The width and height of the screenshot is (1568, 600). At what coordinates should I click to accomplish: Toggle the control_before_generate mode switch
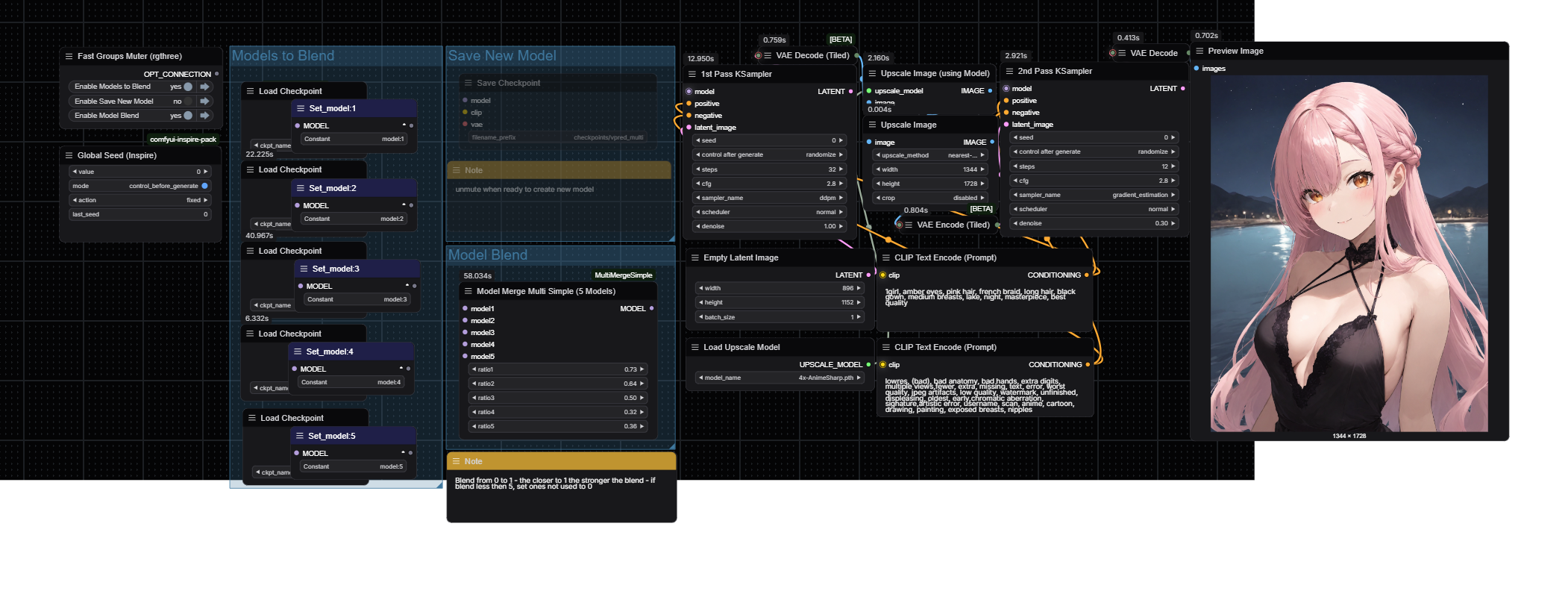click(205, 186)
